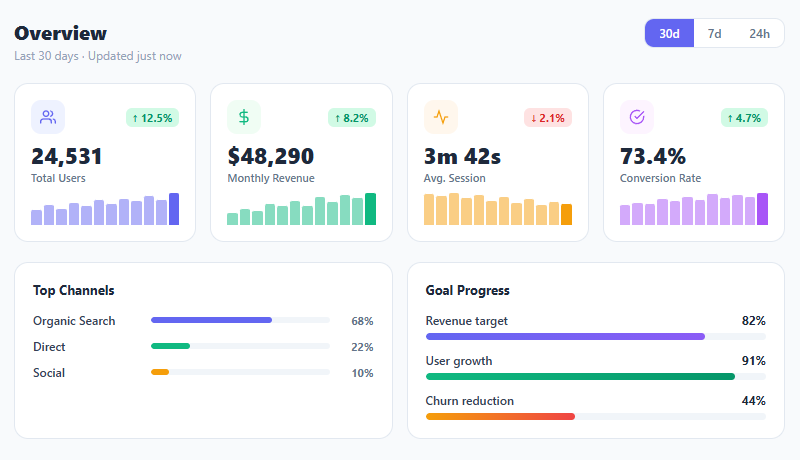
Task: Click the Overview page heading
Action: click(61, 33)
